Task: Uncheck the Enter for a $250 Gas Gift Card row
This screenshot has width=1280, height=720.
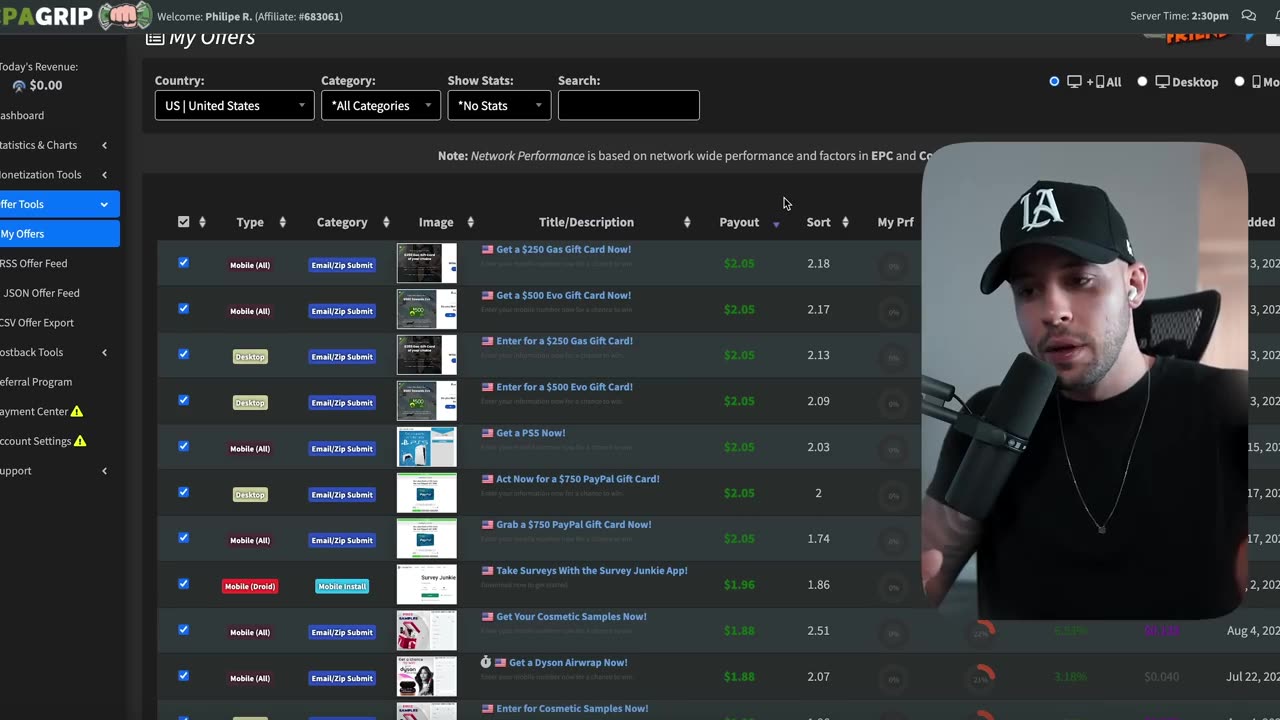Action: tap(183, 354)
